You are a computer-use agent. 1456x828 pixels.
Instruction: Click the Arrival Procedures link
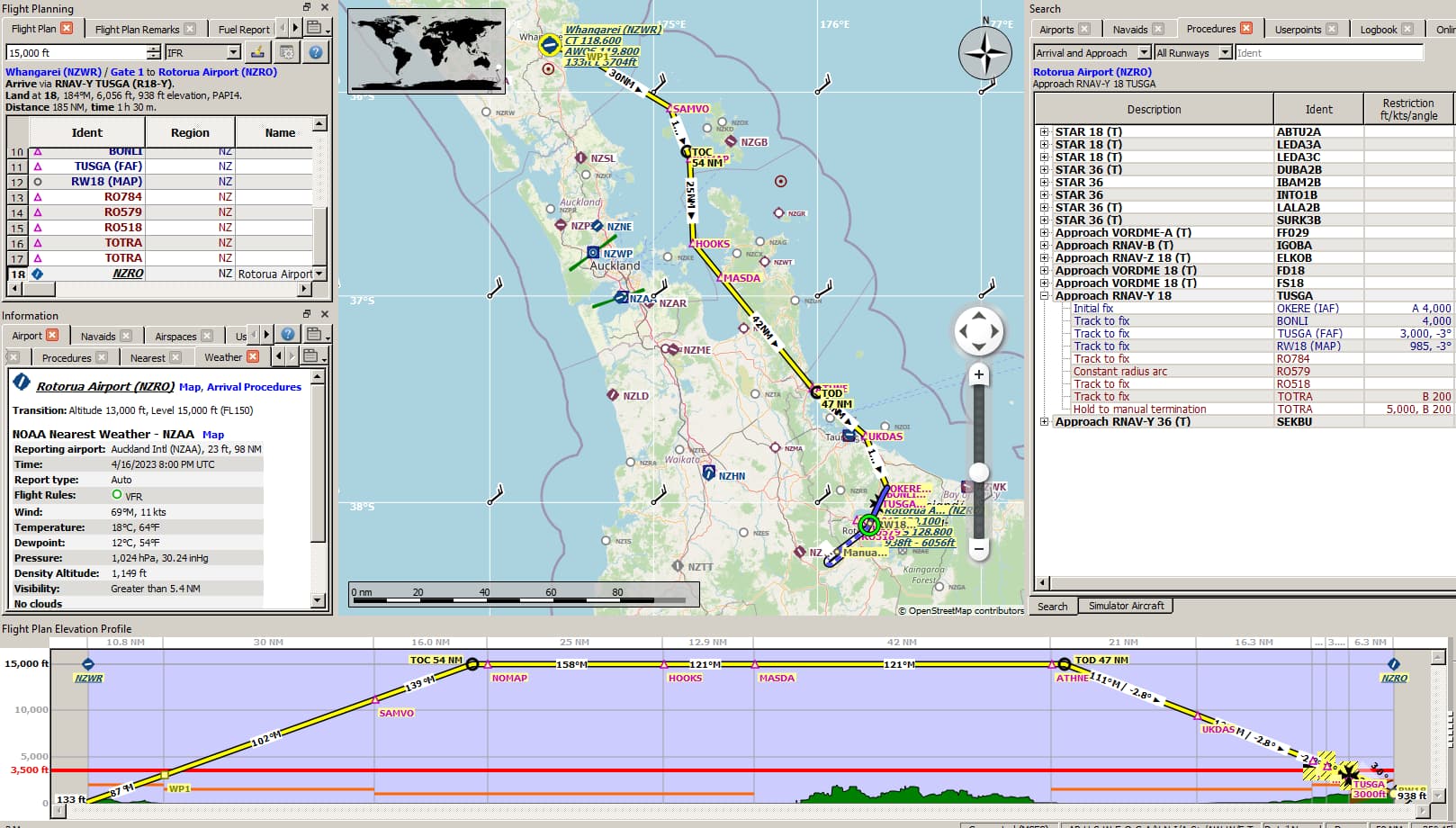pos(254,387)
